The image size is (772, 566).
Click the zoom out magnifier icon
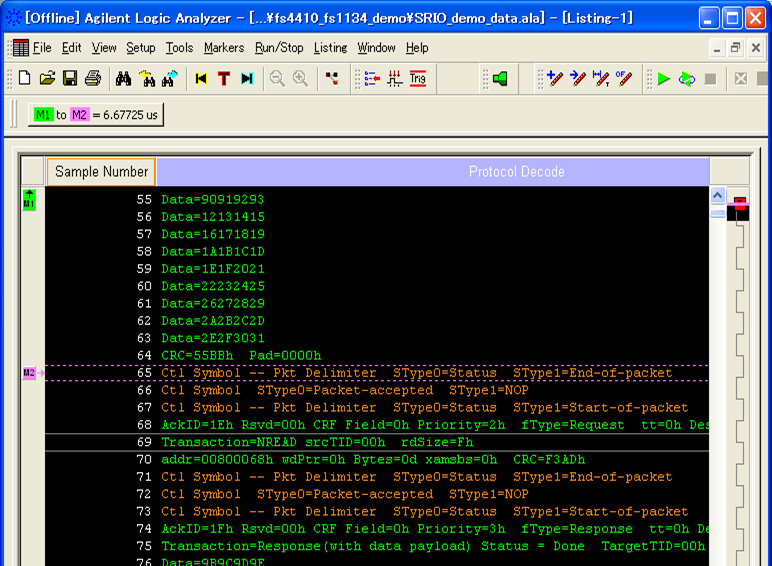click(277, 79)
